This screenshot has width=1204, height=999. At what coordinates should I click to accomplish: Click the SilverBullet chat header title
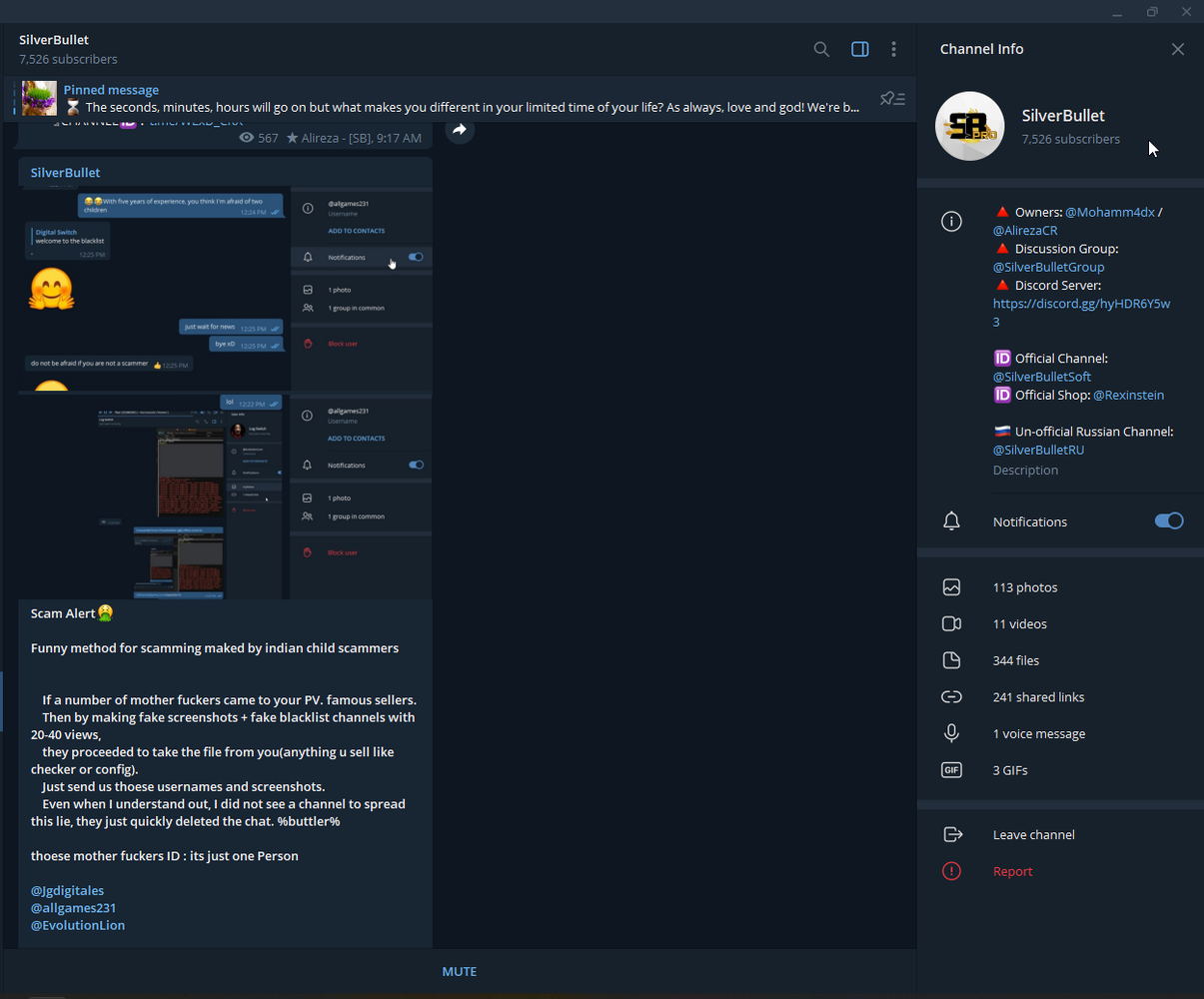click(54, 40)
